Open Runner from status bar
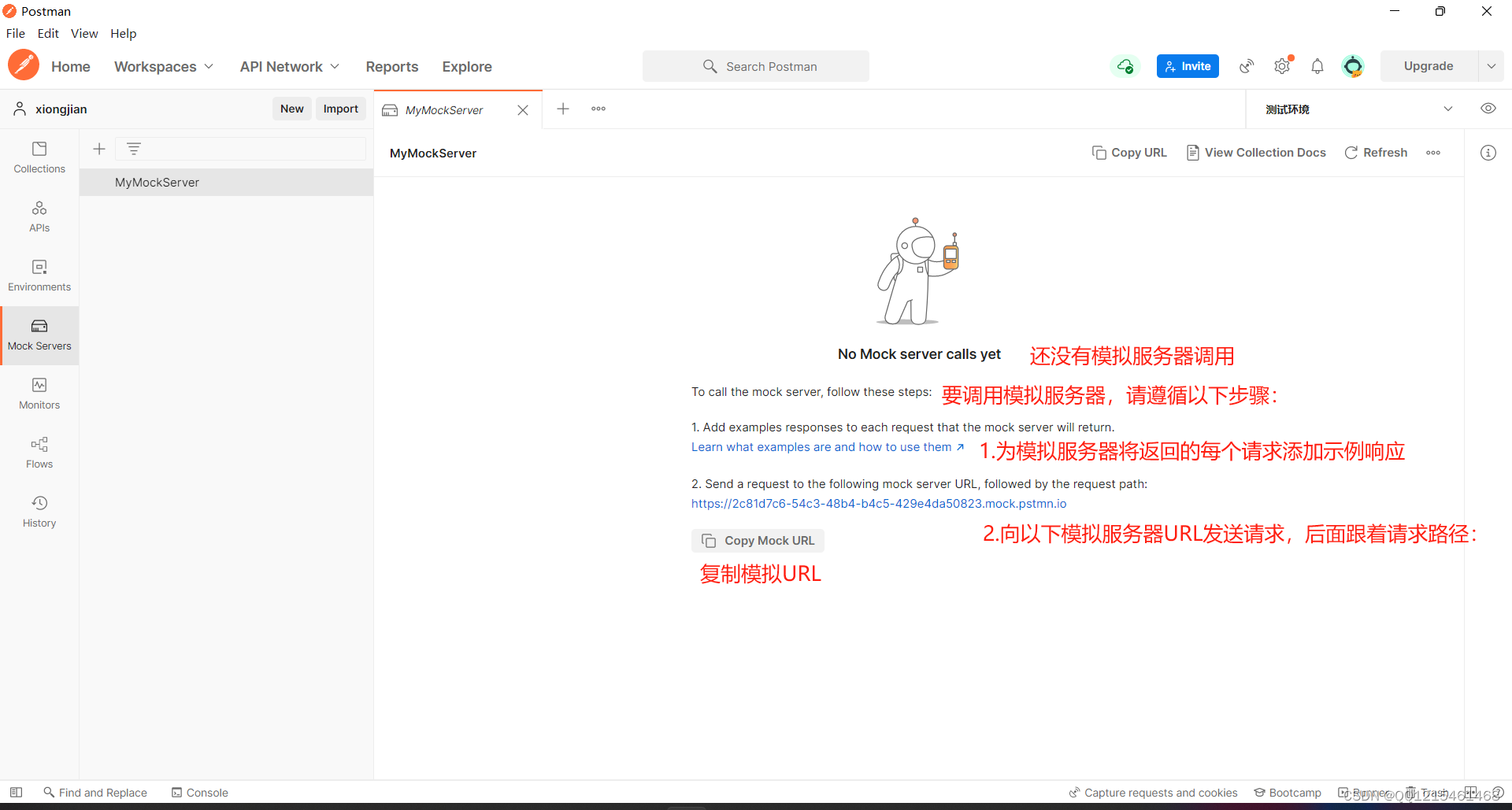The image size is (1512, 810). [1364, 793]
